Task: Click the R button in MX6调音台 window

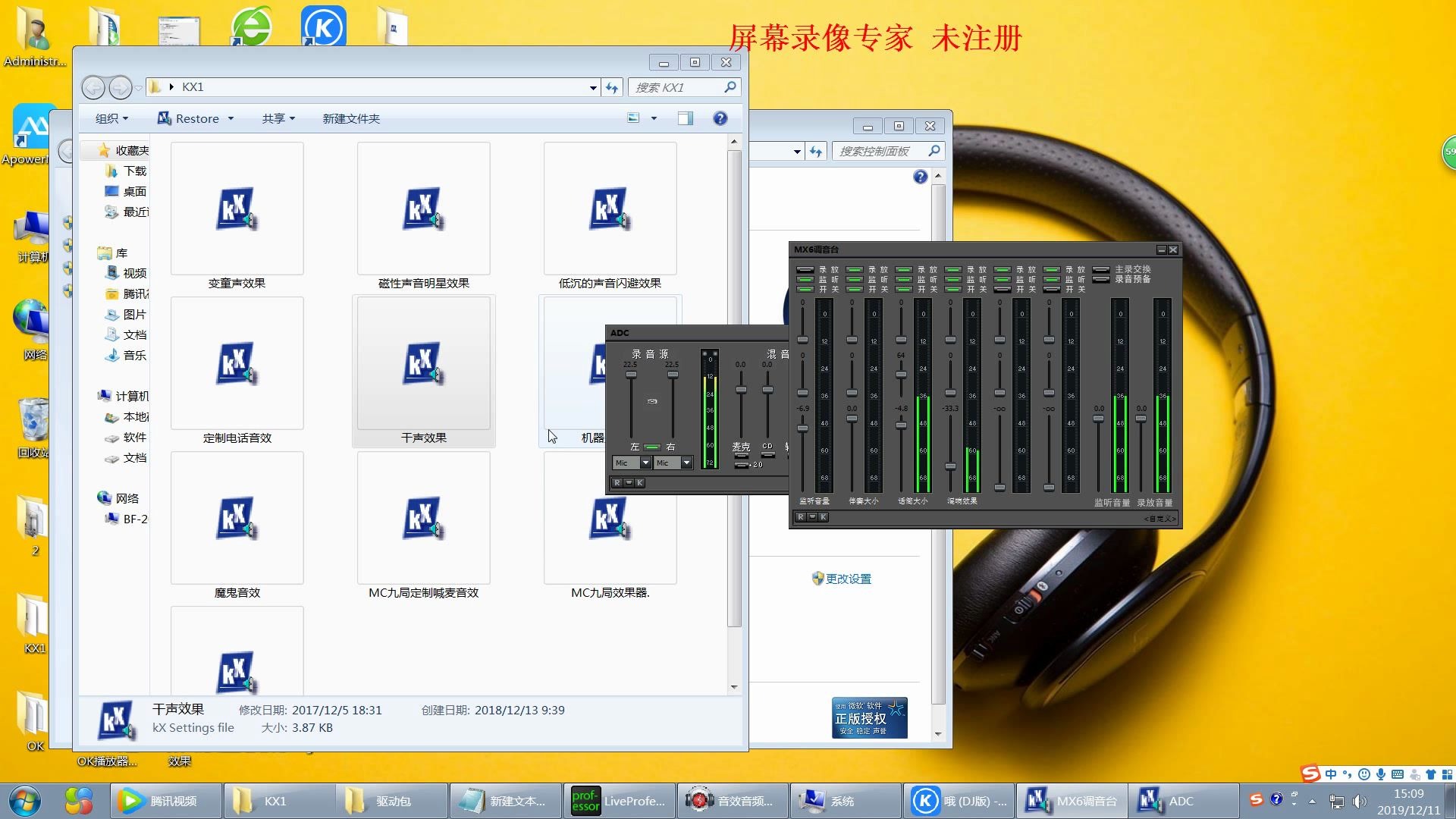Action: [x=800, y=517]
